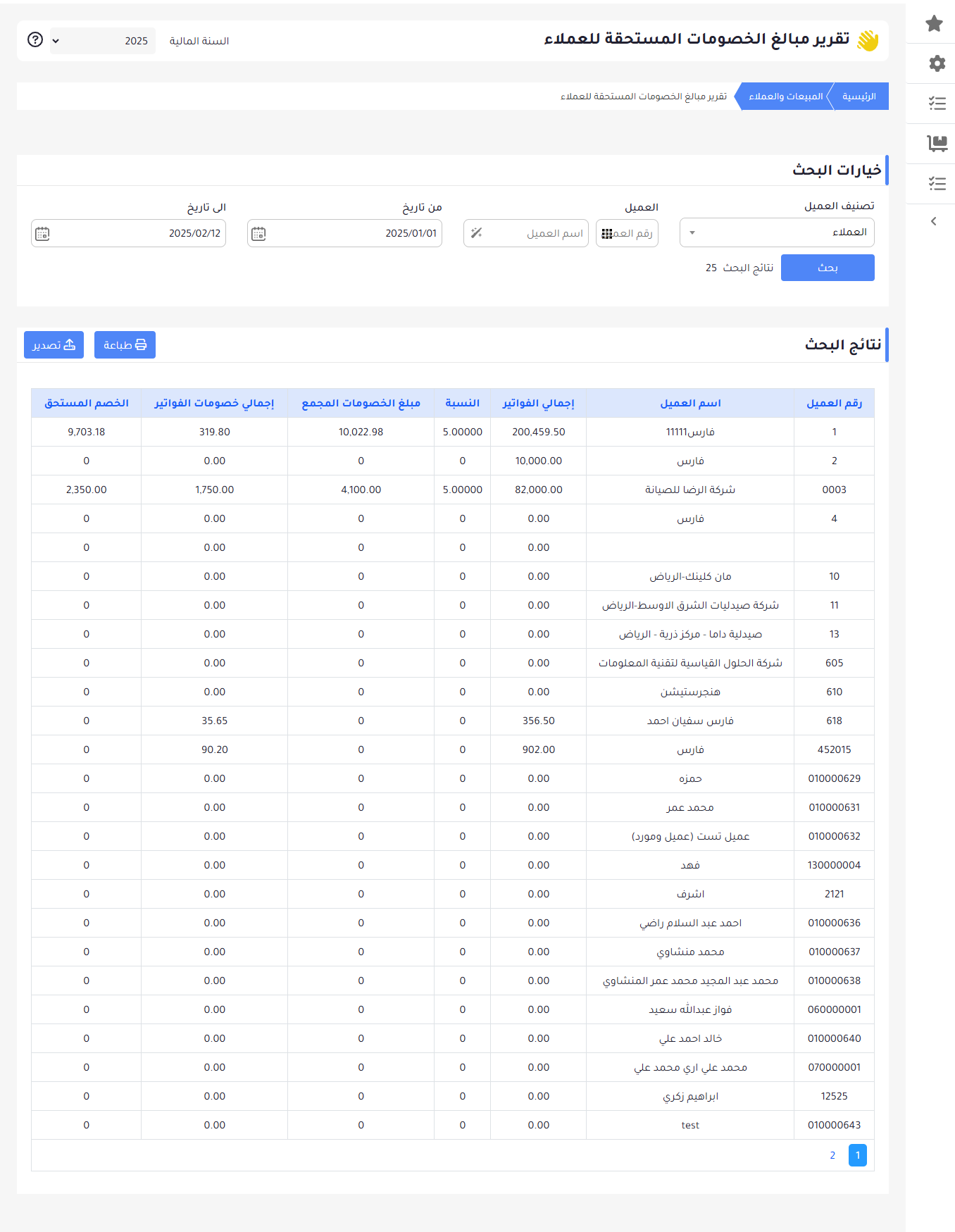Select the فارس سفيان احمد cell
The width and height of the screenshot is (955, 1232).
pos(690,721)
